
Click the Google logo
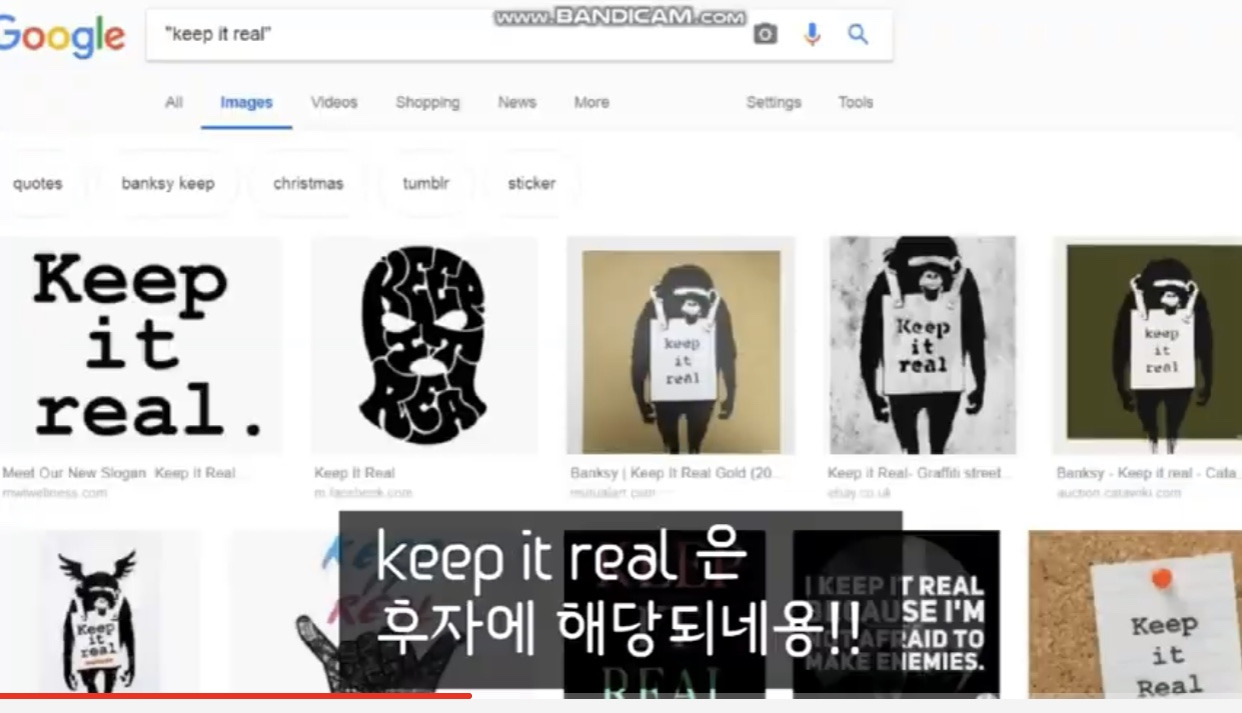coord(62,36)
